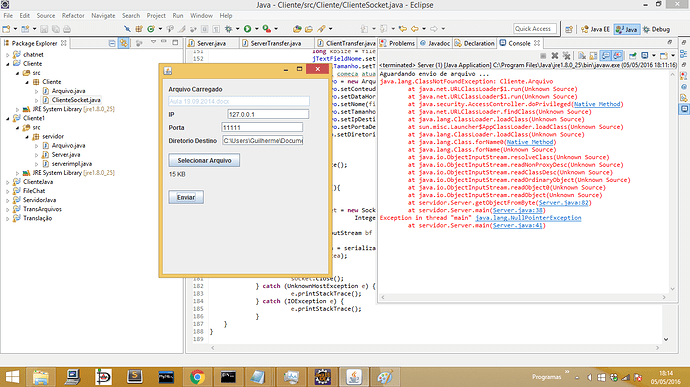Expand the chatnet project
This screenshot has height=387, width=690.
[7, 55]
